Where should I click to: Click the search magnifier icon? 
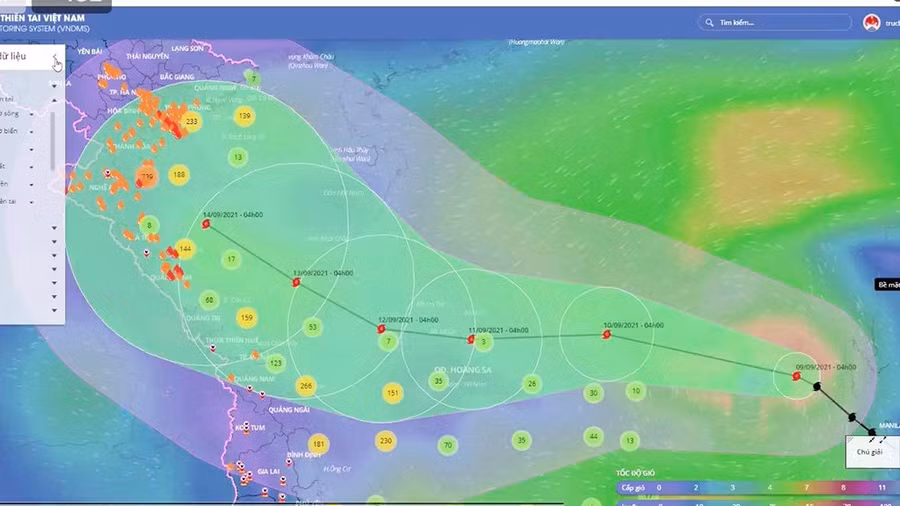tap(710, 23)
